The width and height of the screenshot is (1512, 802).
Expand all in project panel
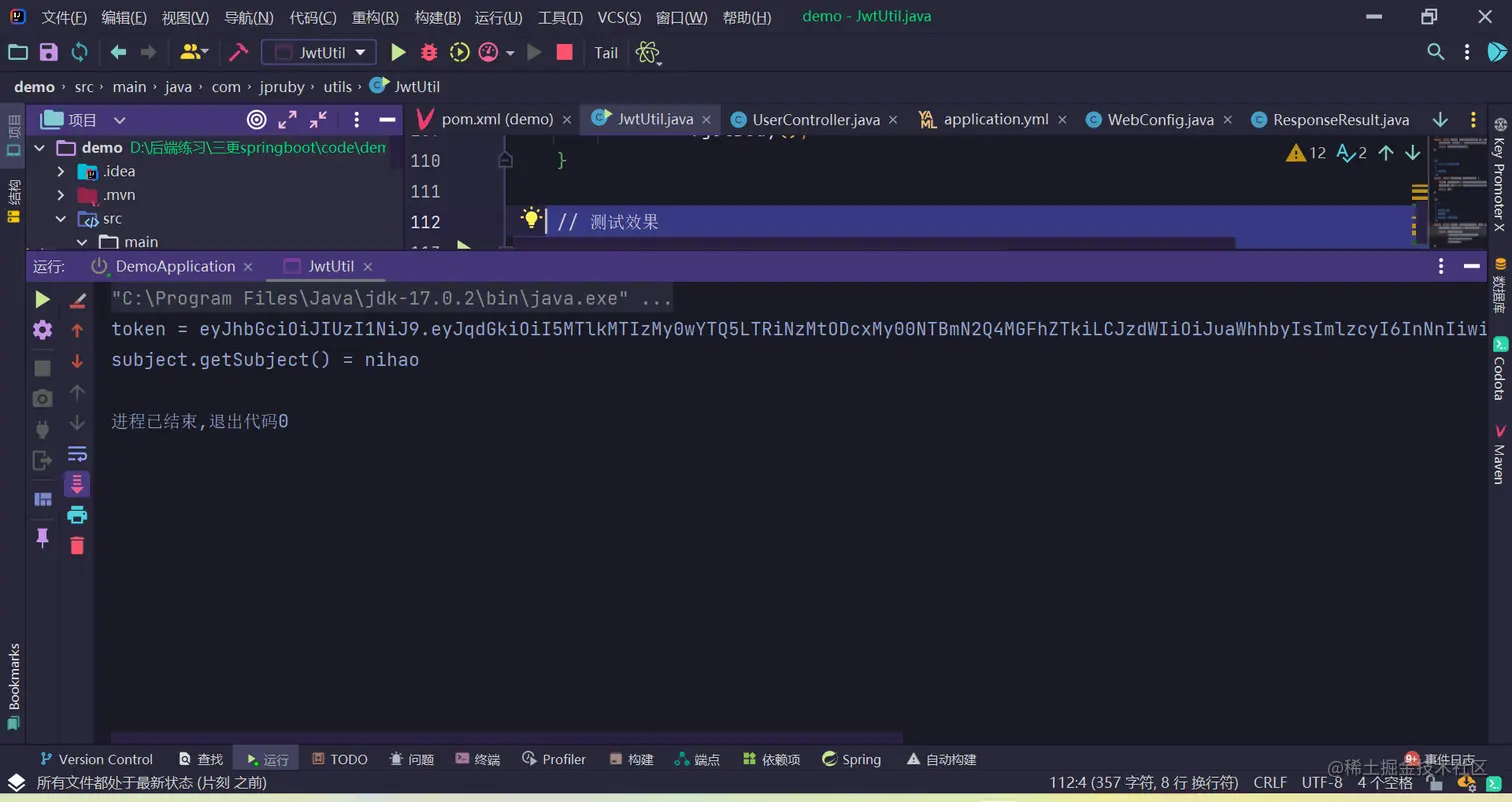287,120
